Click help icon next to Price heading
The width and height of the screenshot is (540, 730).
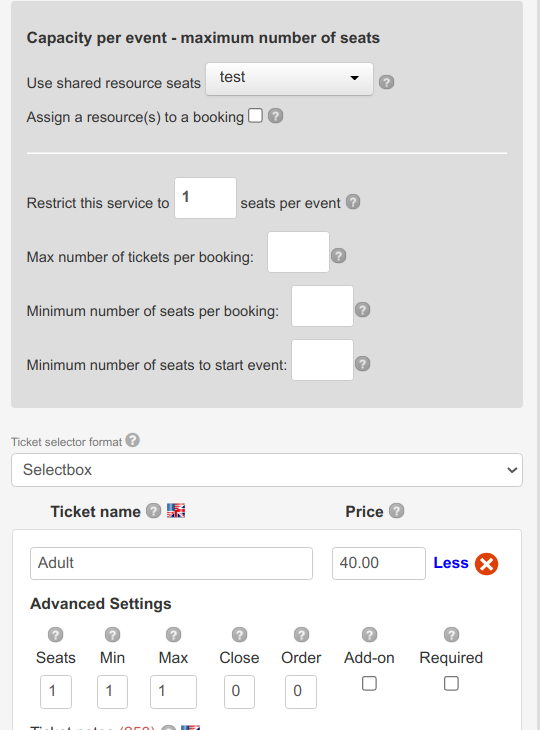coord(397,511)
